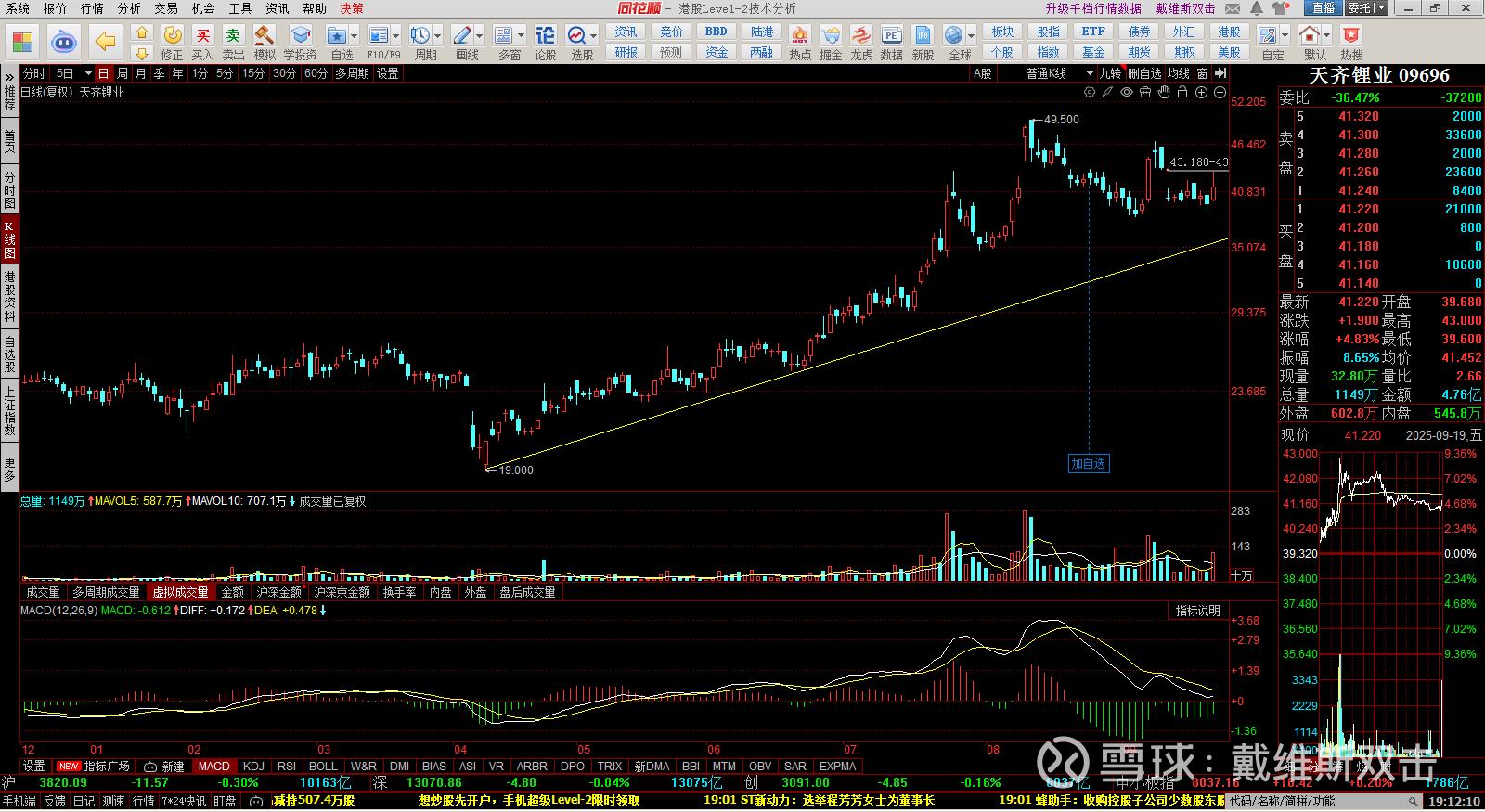Click the 卖出 (sell) toolbar icon

pos(233,42)
